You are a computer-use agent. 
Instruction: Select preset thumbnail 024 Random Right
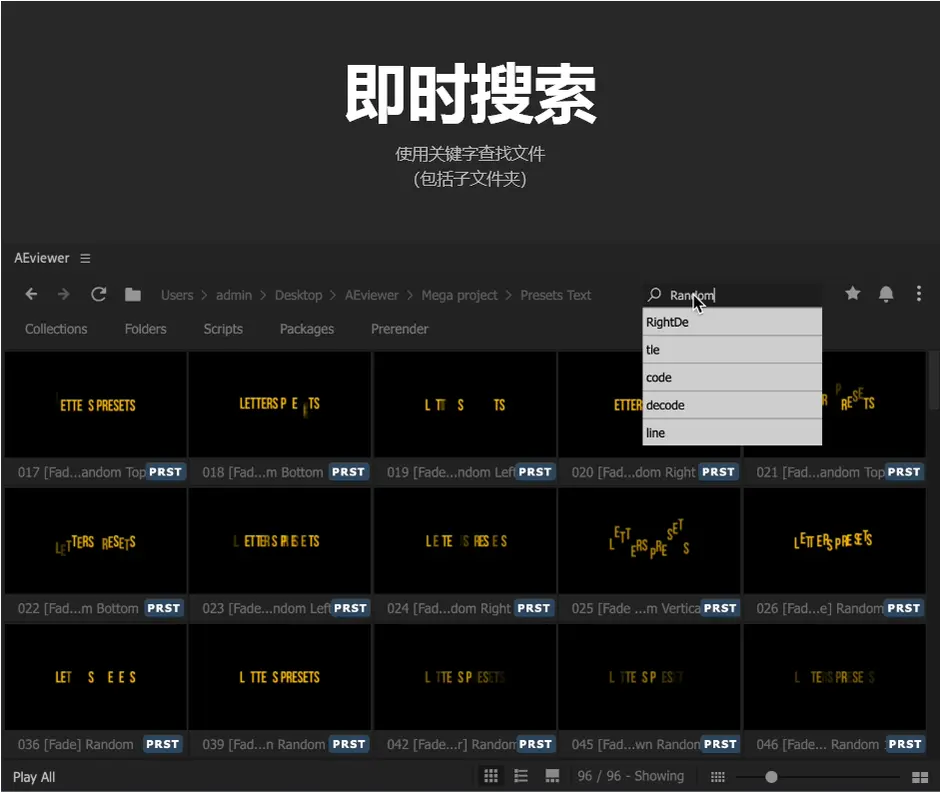pos(465,541)
